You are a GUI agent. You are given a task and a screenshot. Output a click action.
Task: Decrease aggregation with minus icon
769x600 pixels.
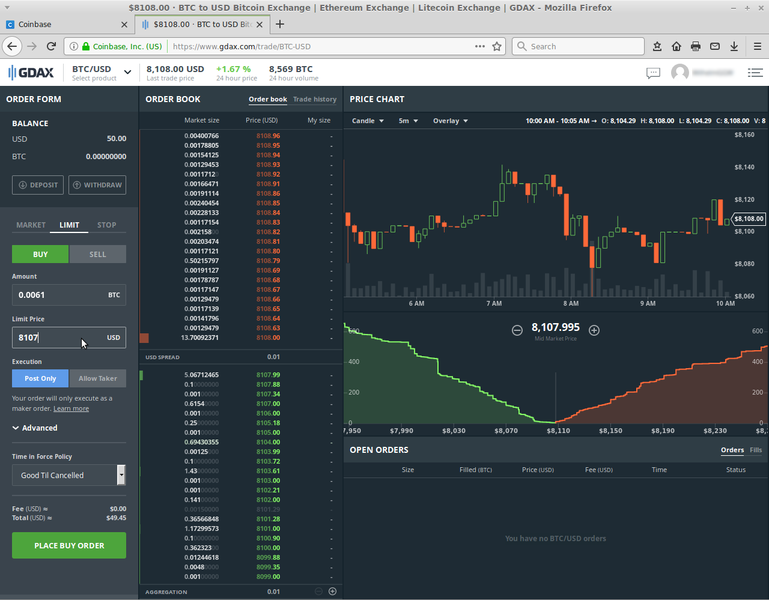(318, 591)
